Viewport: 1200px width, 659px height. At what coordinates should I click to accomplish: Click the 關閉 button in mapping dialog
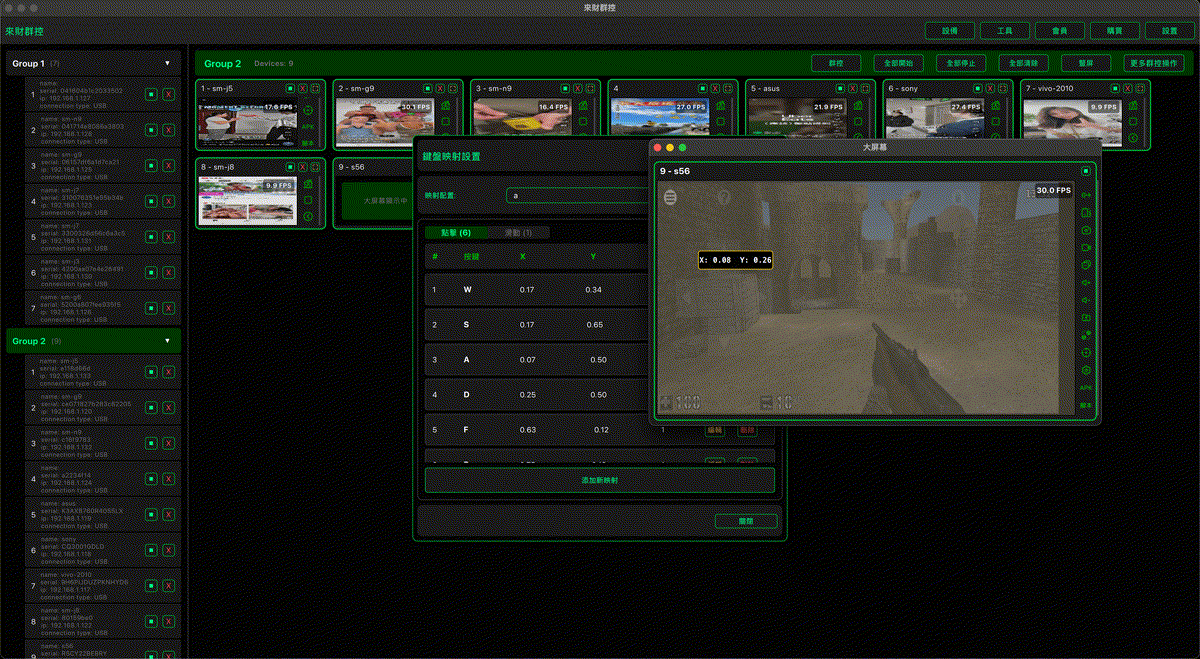[x=746, y=521]
